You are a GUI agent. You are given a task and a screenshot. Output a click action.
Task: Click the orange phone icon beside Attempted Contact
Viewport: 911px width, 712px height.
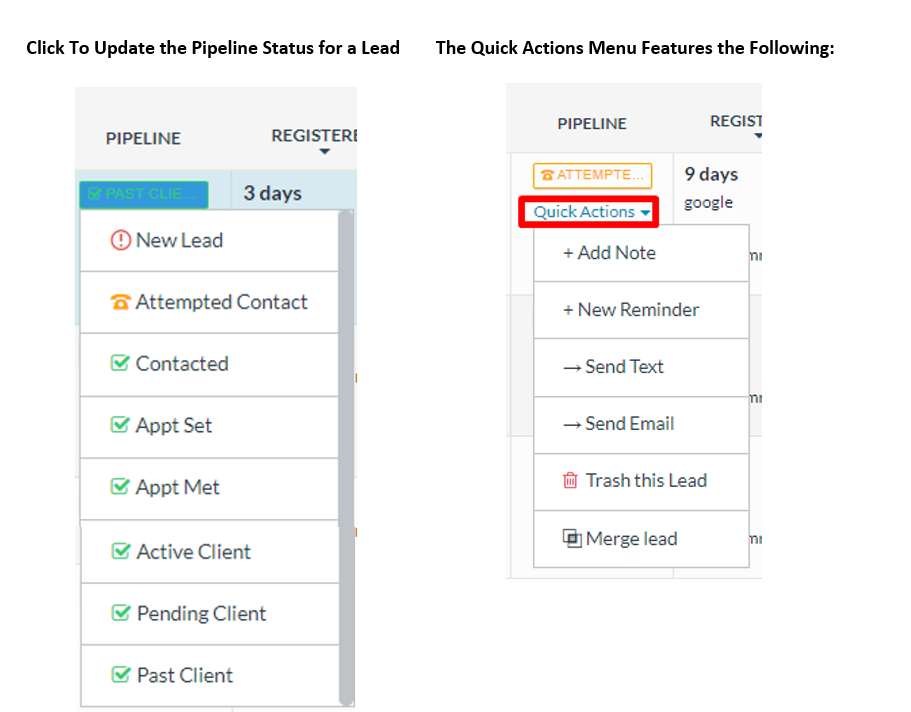(x=120, y=302)
